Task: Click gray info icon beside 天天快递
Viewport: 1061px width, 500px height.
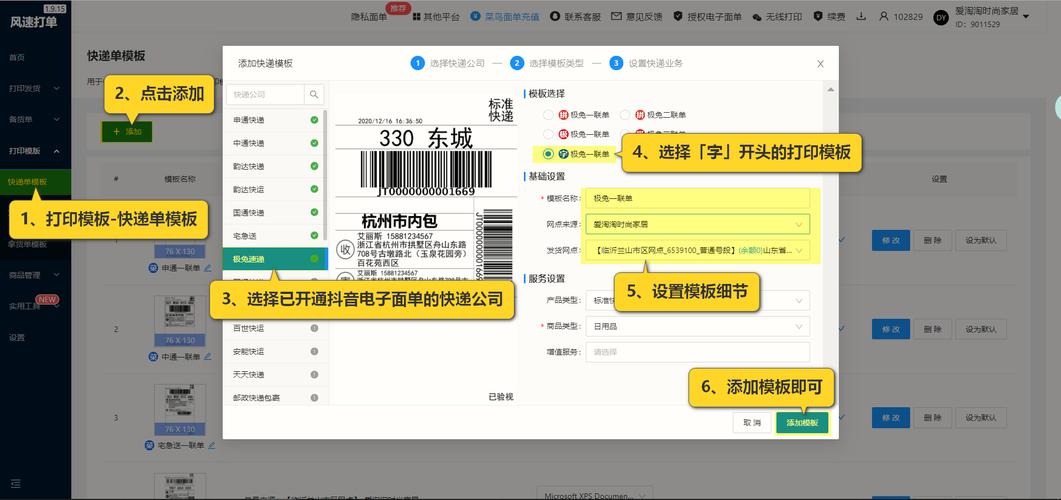Action: tap(314, 375)
